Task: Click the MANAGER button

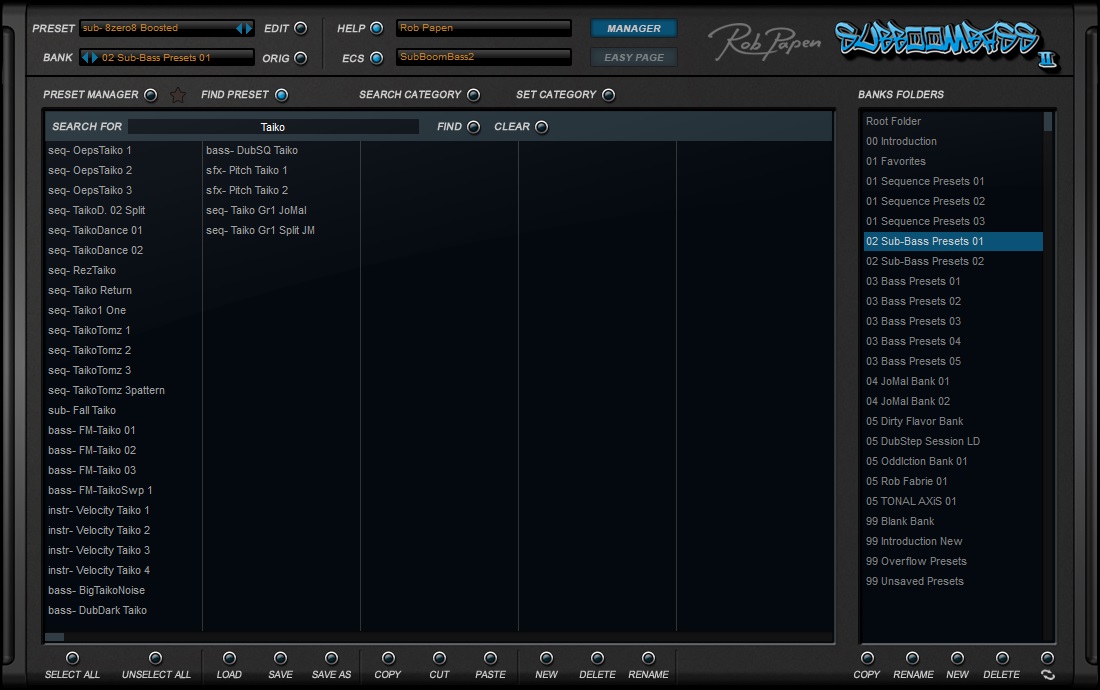Action: point(633,28)
